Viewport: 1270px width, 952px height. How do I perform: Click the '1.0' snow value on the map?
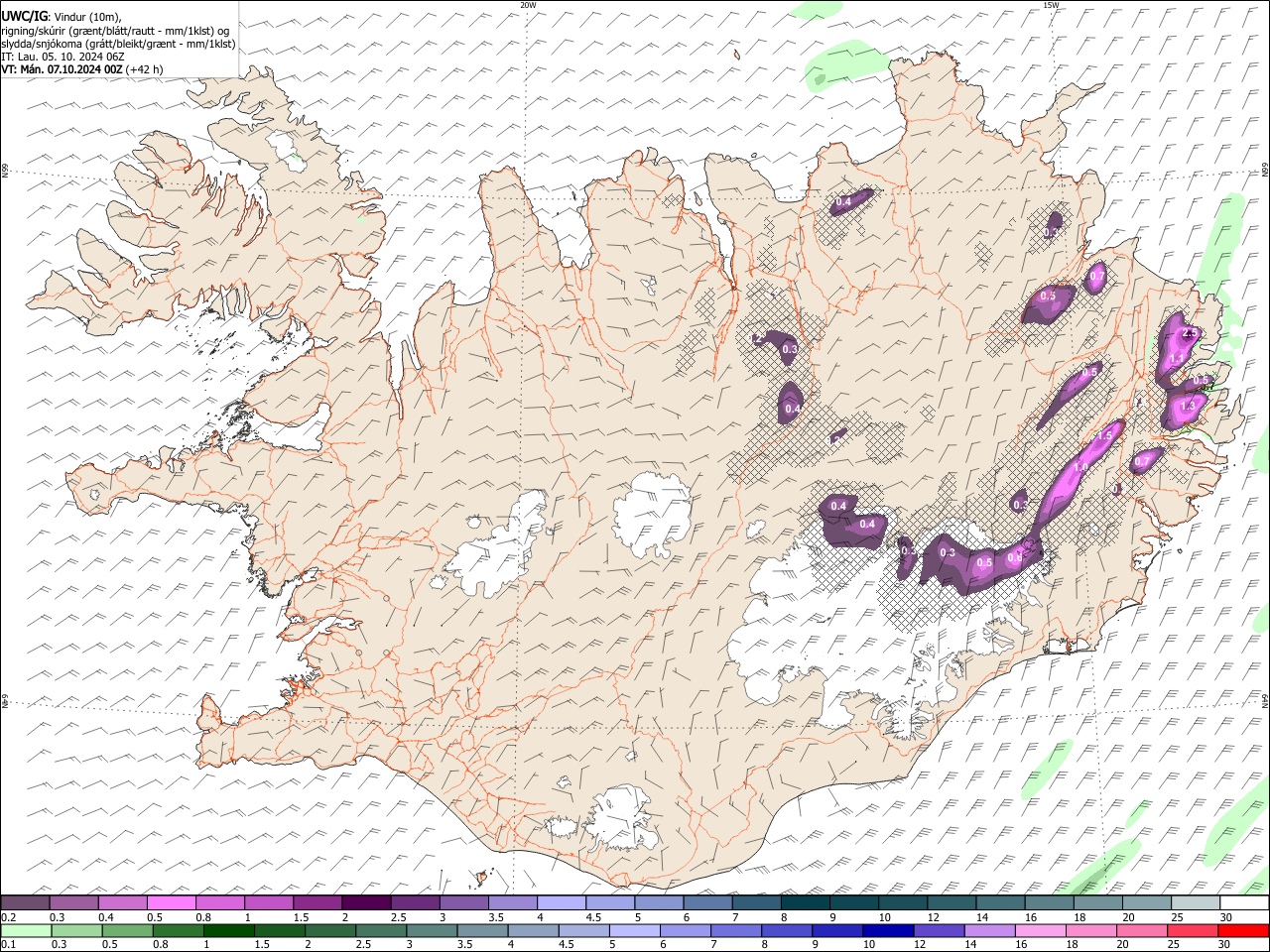point(1081,467)
